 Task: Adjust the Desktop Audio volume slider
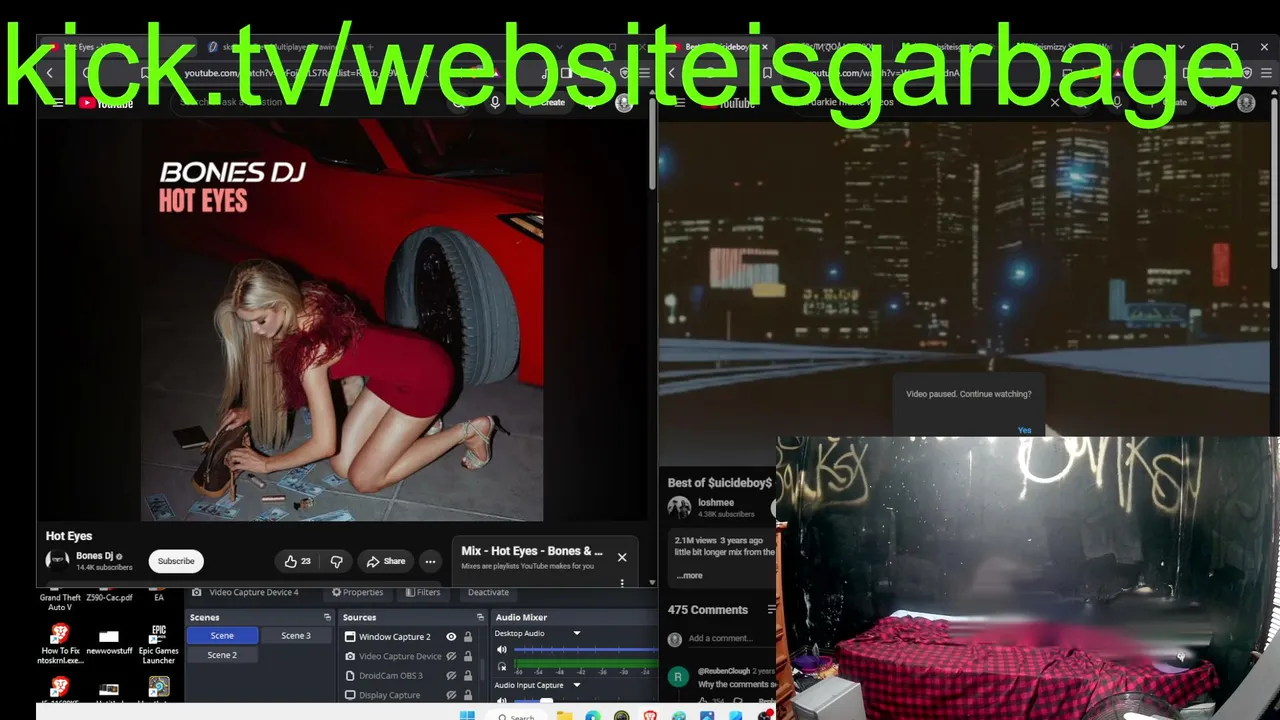click(x=585, y=650)
